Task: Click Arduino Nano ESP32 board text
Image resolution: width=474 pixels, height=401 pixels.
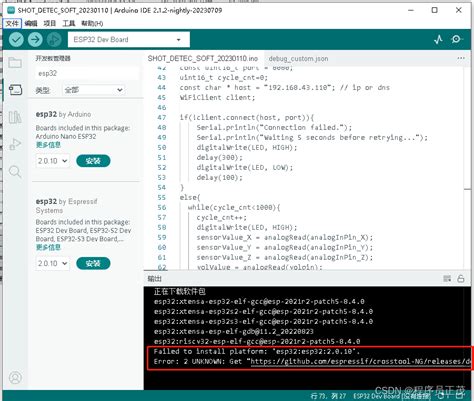Action: point(66,136)
